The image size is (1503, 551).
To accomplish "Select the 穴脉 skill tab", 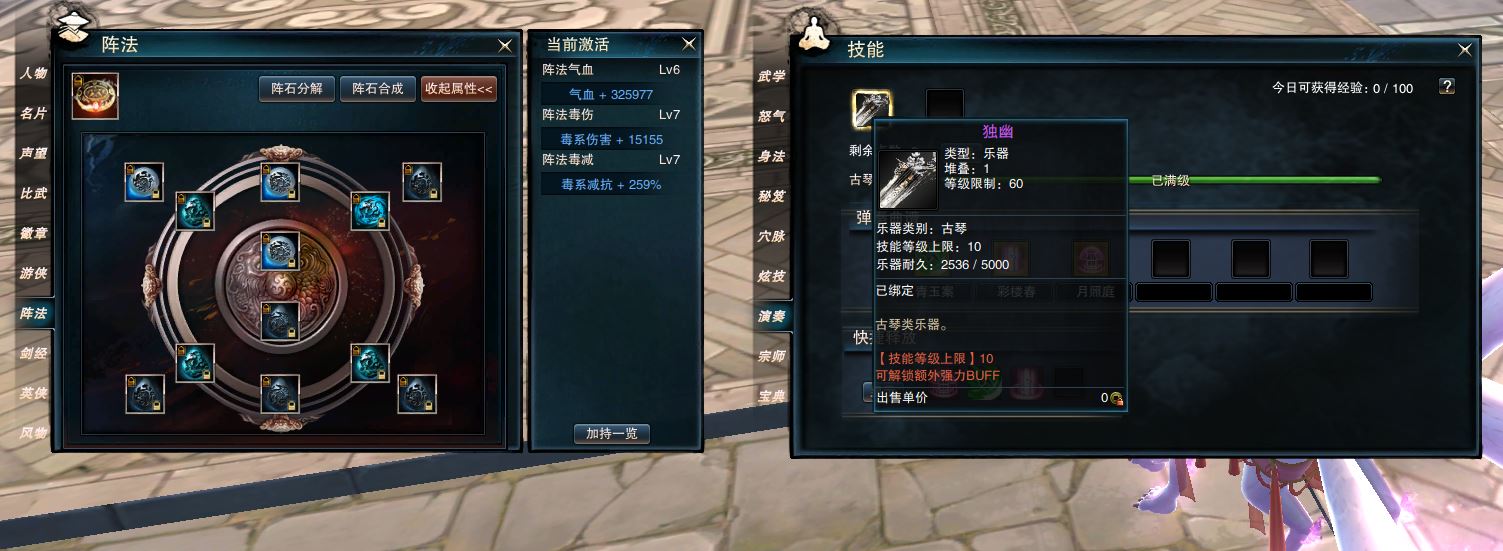I will coord(771,236).
